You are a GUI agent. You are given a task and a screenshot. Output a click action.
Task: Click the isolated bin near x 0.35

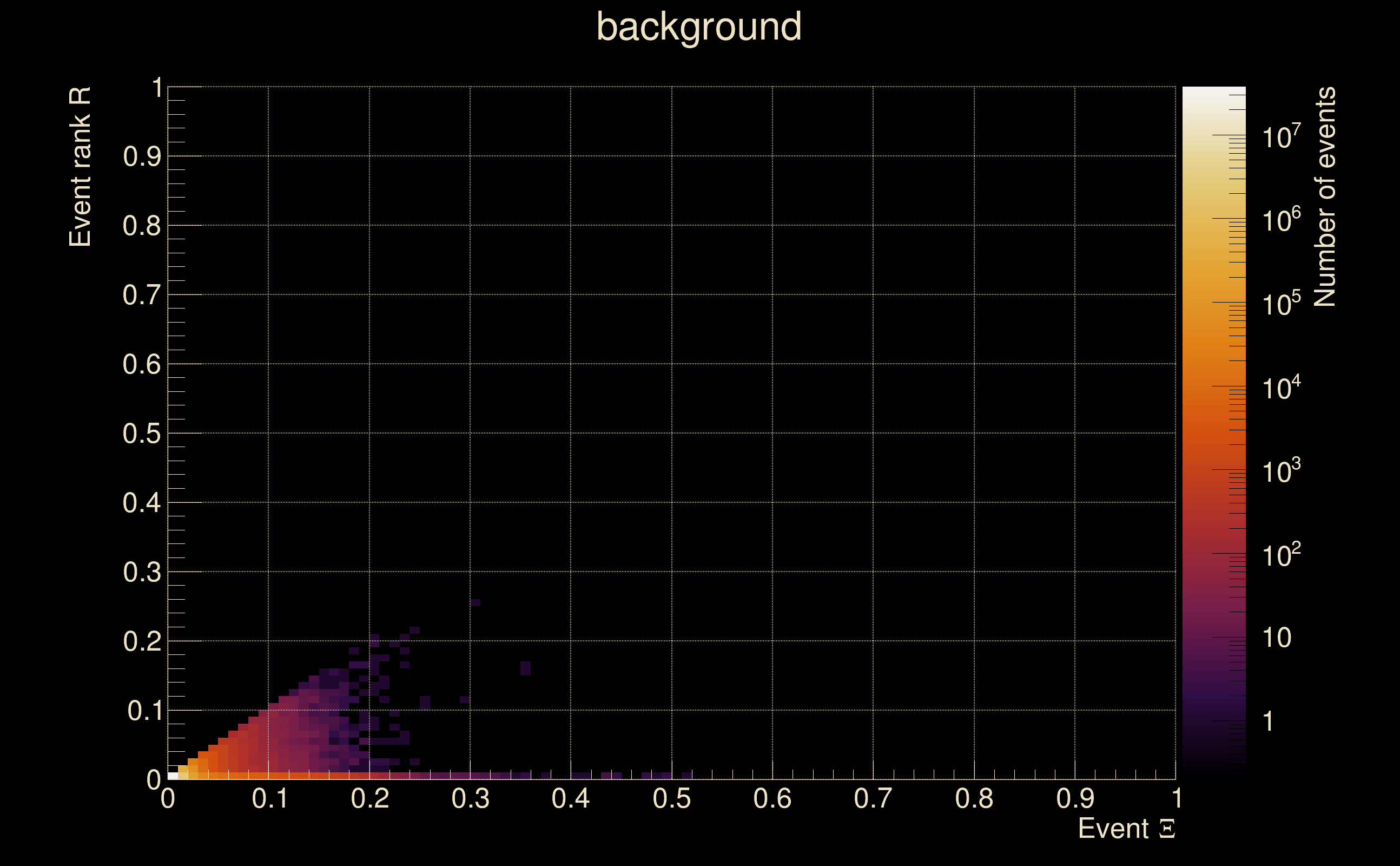click(525, 668)
